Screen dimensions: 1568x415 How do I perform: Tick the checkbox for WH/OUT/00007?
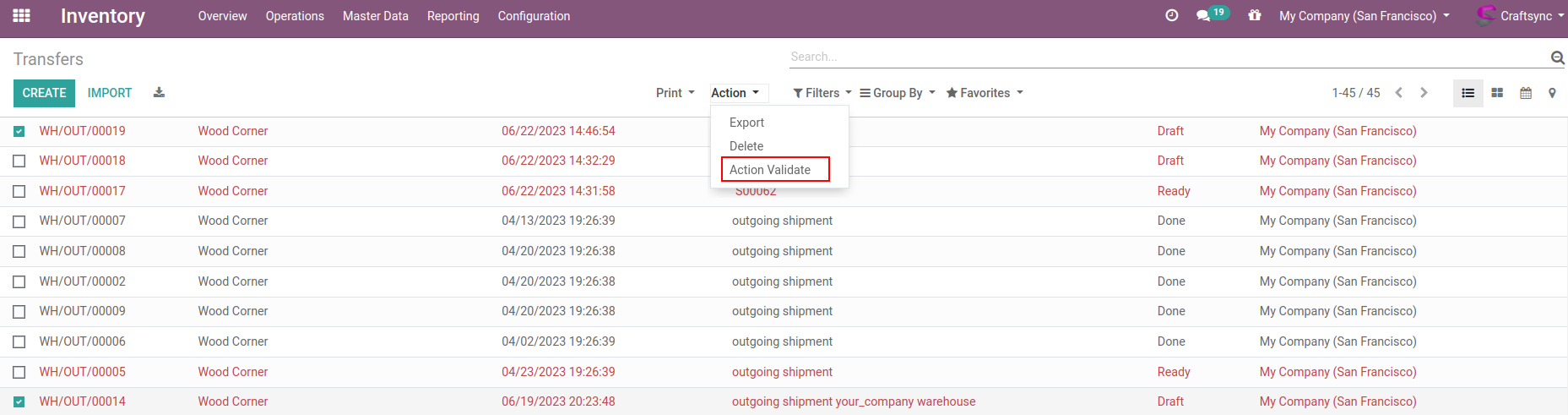click(19, 221)
